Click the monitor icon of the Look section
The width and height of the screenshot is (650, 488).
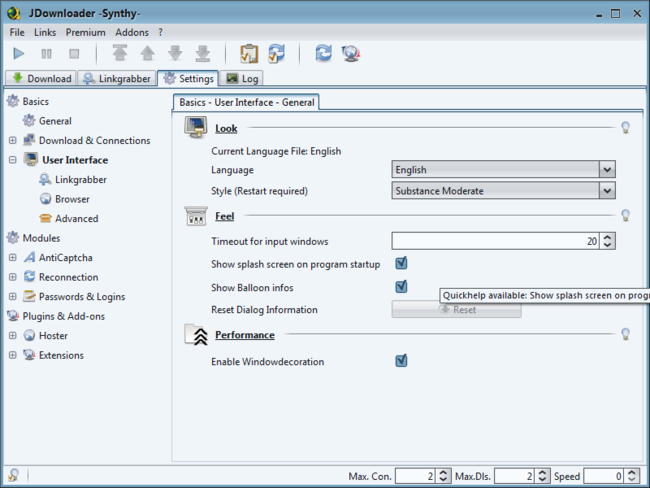pos(196,127)
